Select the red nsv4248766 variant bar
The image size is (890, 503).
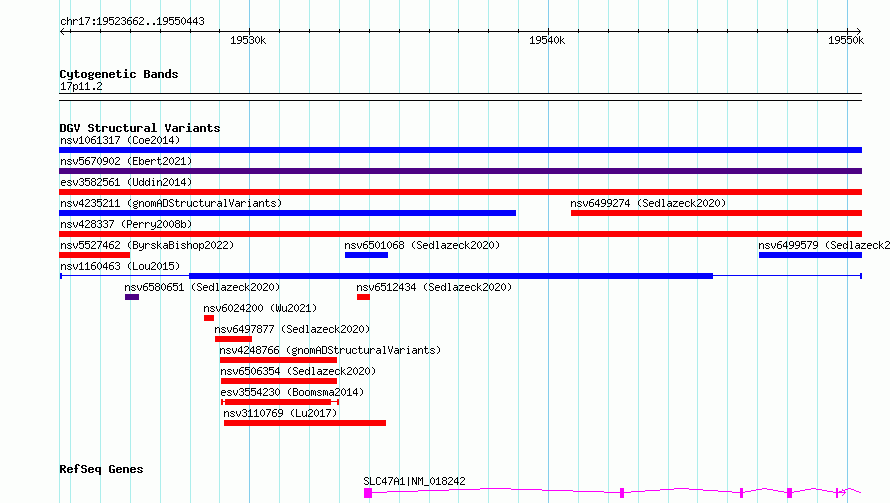tap(278, 360)
